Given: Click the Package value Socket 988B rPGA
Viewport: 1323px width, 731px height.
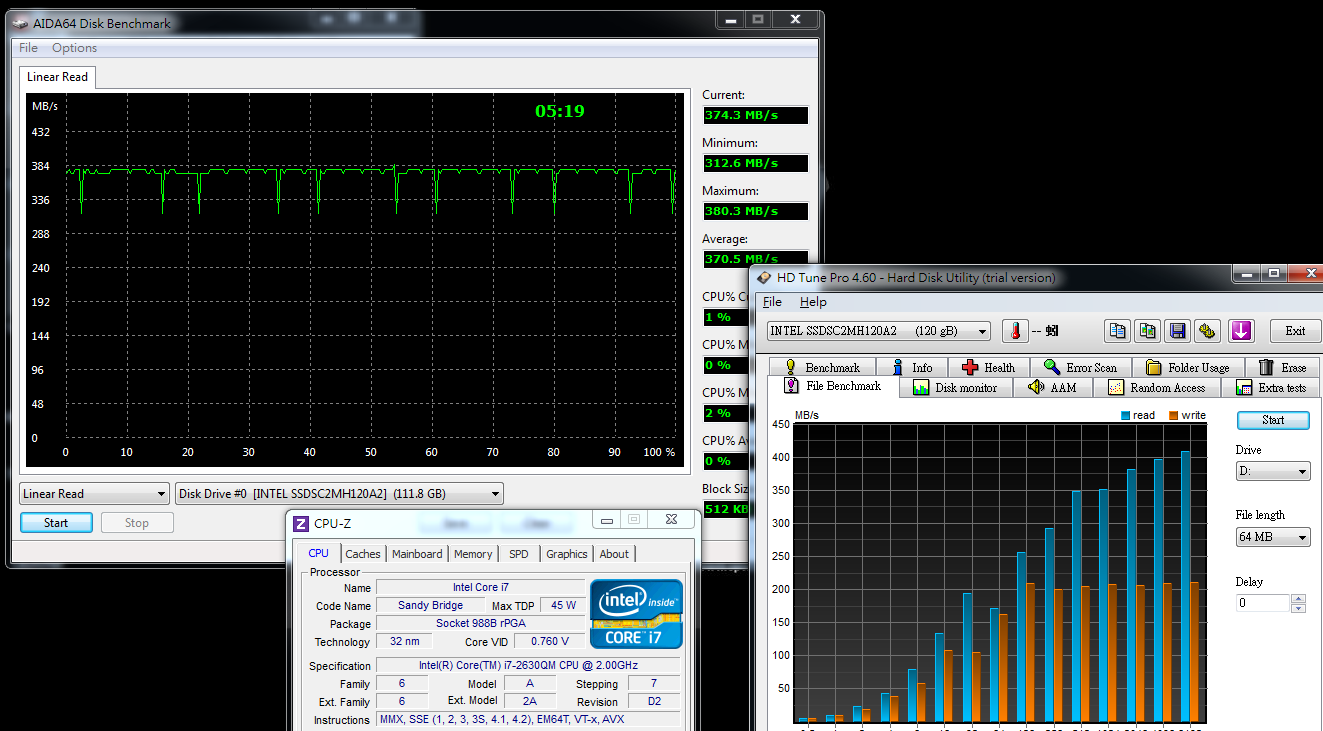Looking at the screenshot, I should 481,623.
